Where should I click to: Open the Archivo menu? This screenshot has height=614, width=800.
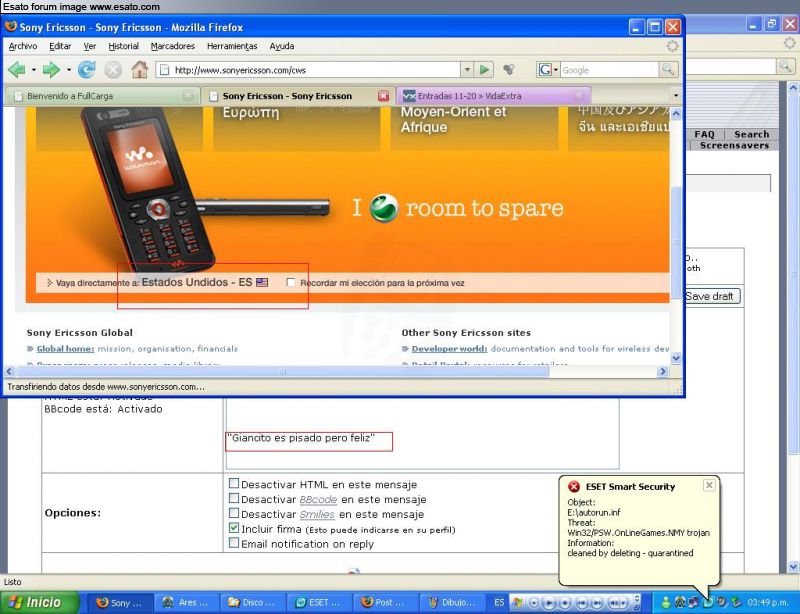point(23,46)
